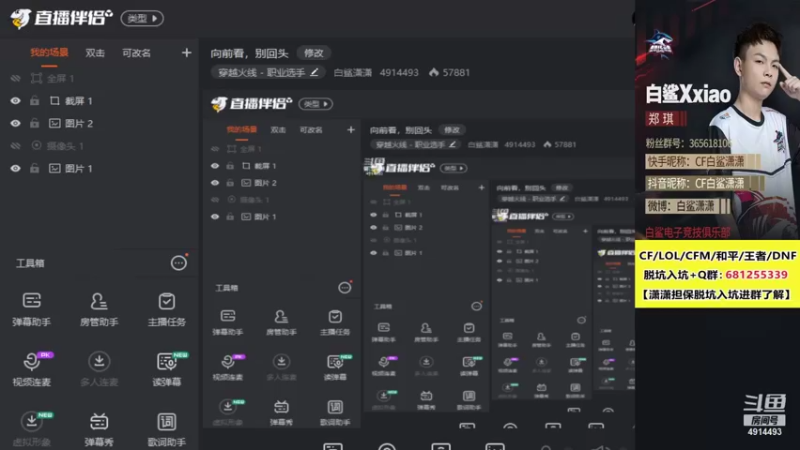800x450 pixels.
Task: Show the hidden main 全屏 1 source
Action: tap(15, 79)
